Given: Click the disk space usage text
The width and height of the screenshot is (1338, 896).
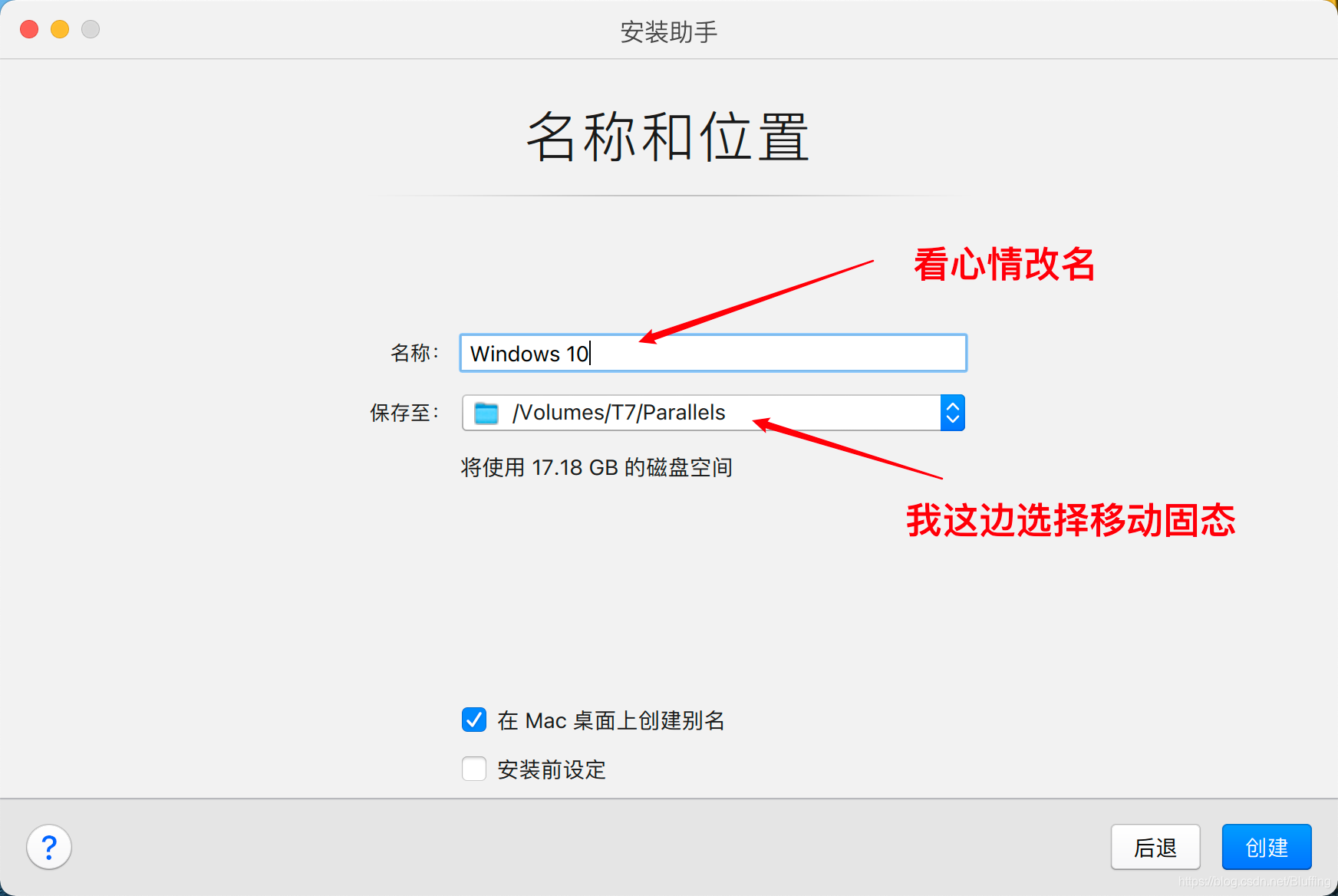Looking at the screenshot, I should pos(597,467).
